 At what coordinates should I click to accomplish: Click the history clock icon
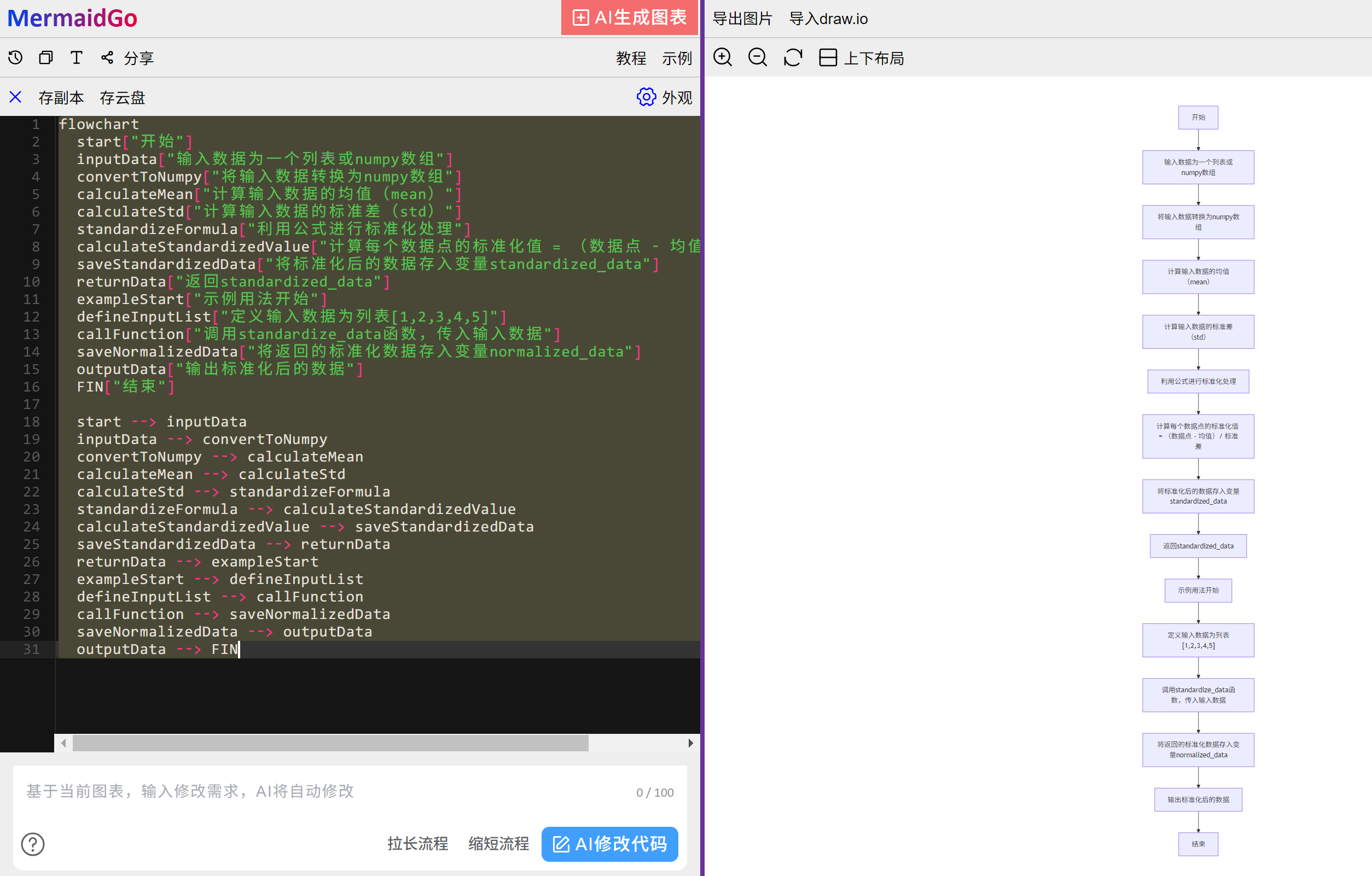click(x=15, y=57)
